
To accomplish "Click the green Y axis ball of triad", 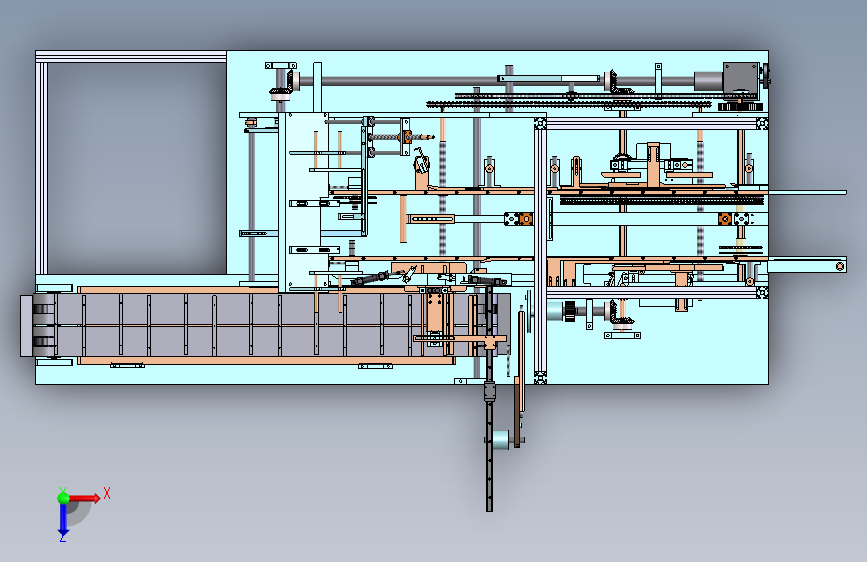I will [x=64, y=498].
